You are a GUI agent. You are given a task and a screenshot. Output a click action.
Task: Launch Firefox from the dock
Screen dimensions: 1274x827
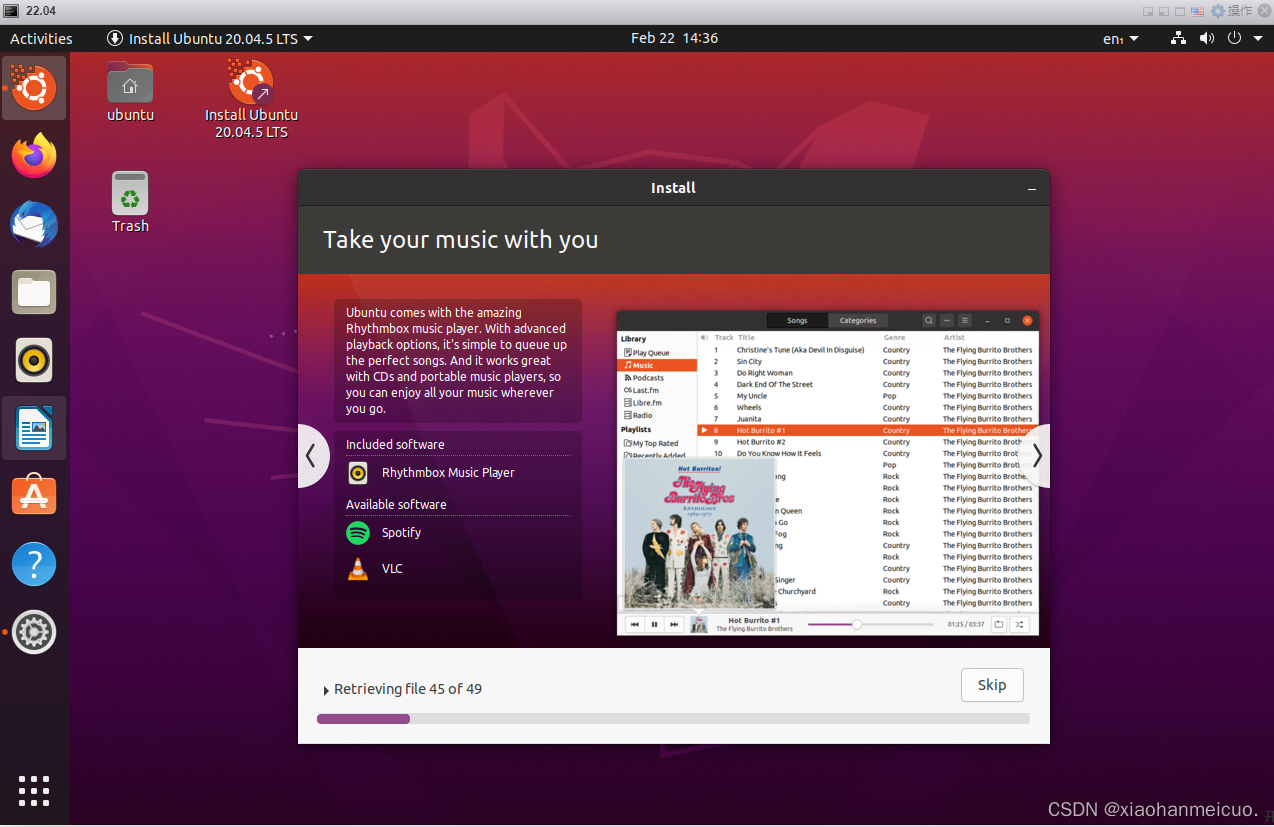[x=34, y=156]
